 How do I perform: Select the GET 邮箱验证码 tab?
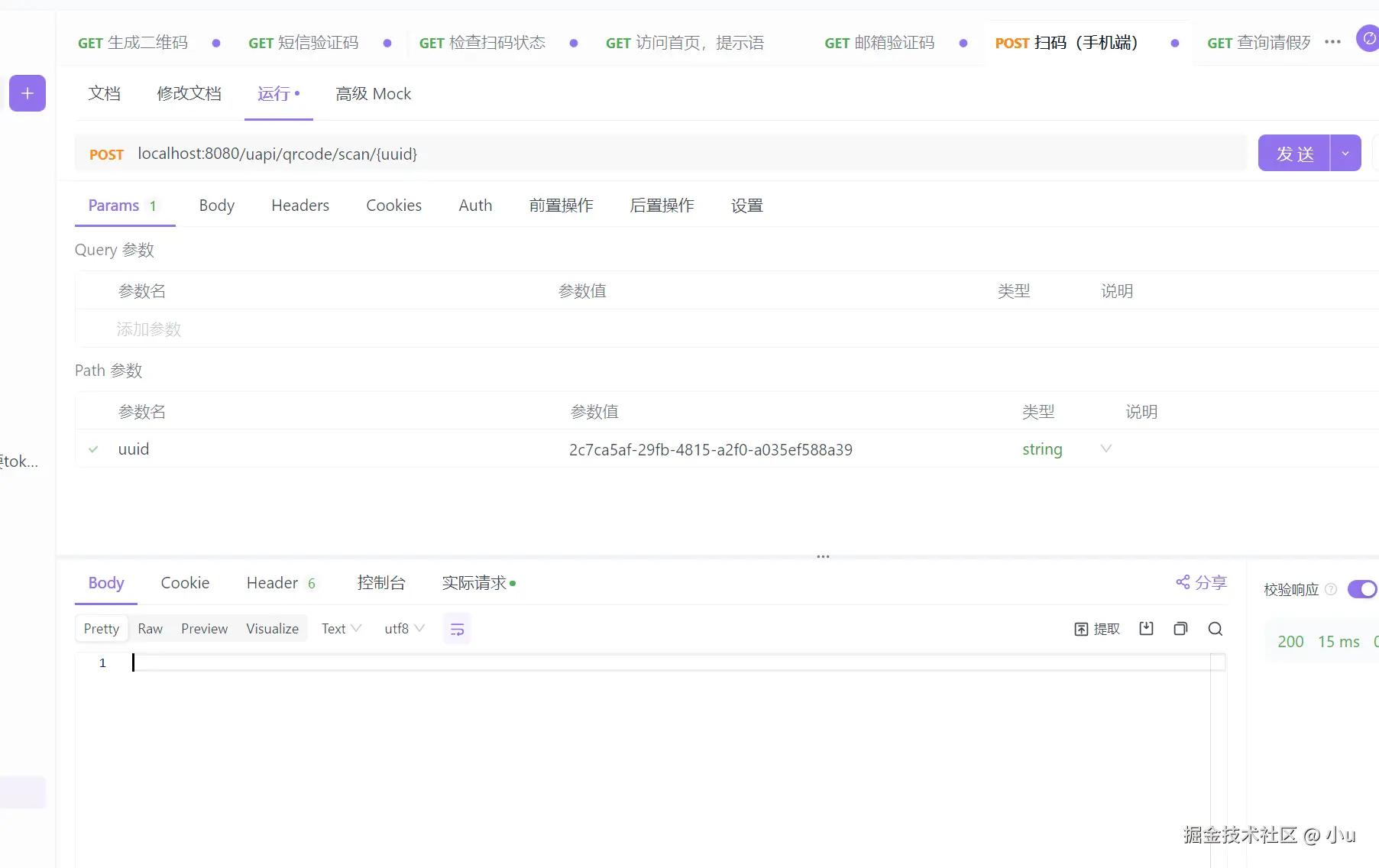click(x=879, y=43)
